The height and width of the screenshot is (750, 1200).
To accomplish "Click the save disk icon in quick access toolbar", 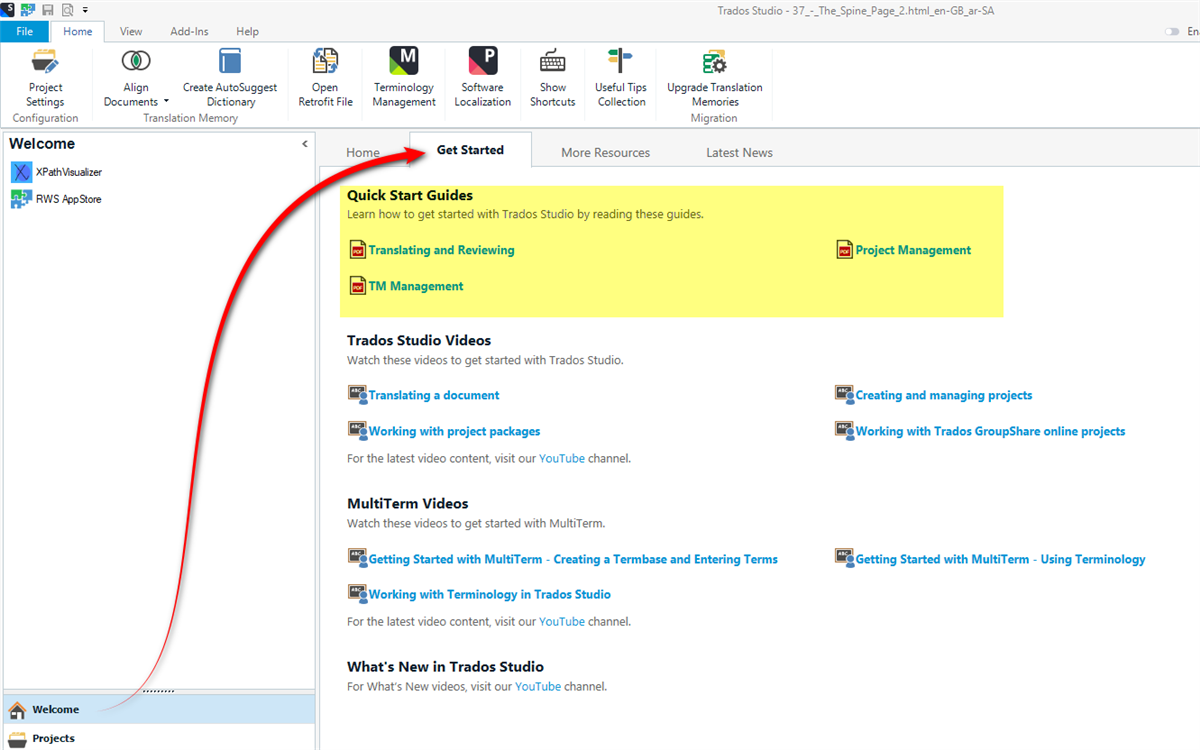I will pos(48,9).
